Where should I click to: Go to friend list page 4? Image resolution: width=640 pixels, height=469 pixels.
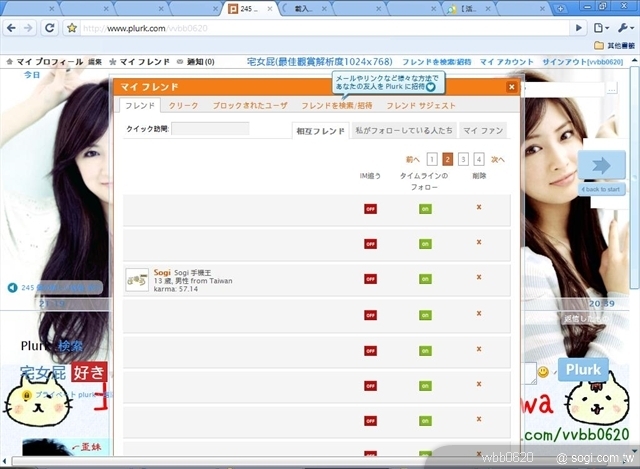tap(479, 159)
